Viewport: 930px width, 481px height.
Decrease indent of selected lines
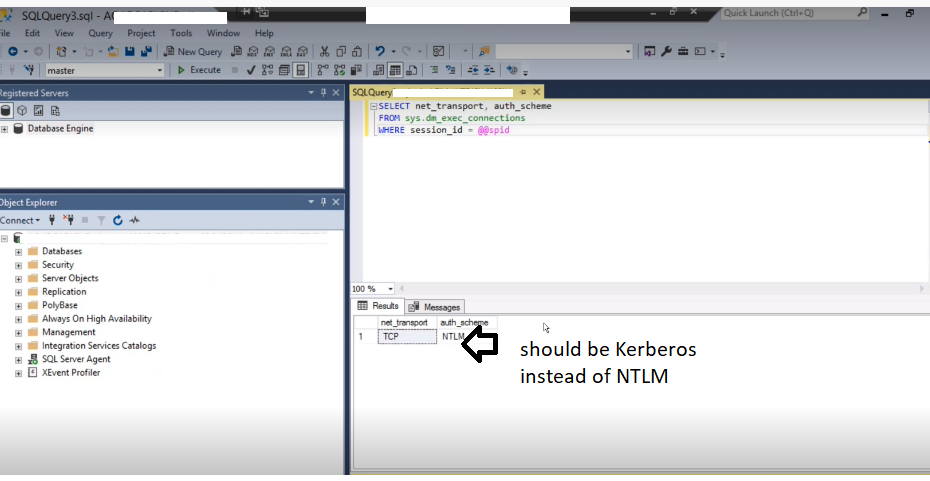[473, 70]
